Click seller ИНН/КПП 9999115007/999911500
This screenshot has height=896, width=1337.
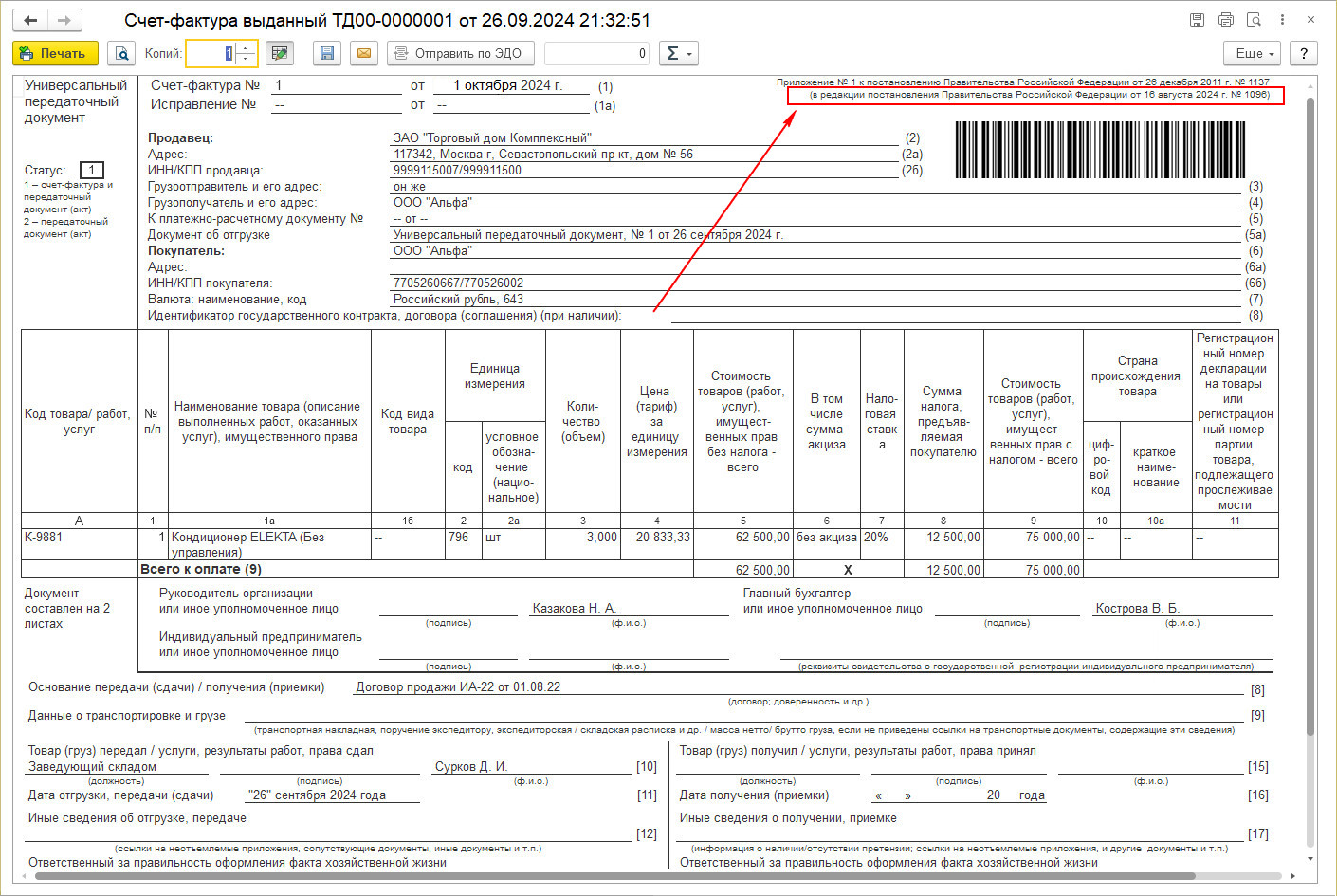(457, 171)
